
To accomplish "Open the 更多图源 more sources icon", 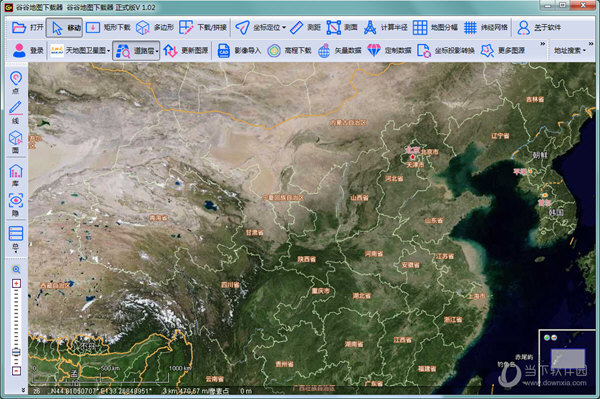I will point(487,50).
